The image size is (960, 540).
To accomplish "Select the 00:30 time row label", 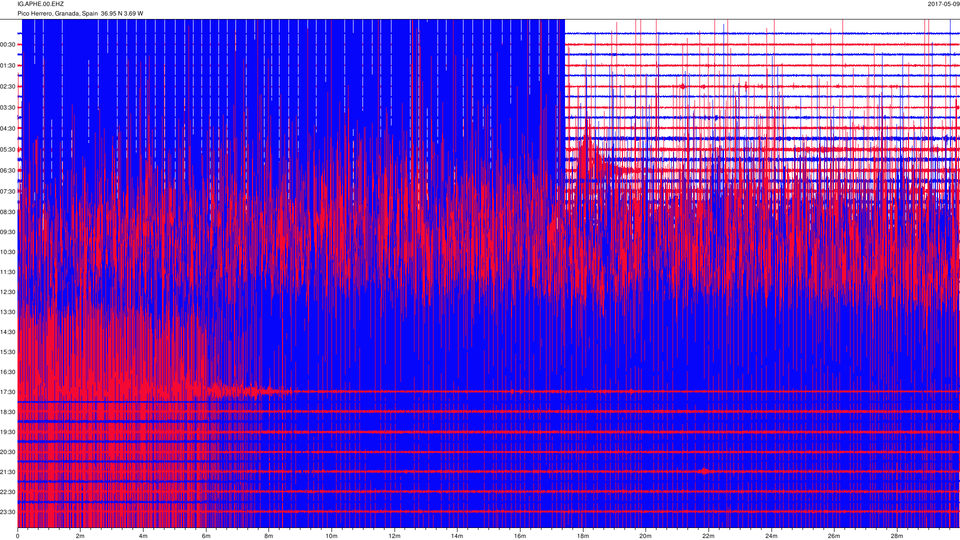I will tap(8, 45).
